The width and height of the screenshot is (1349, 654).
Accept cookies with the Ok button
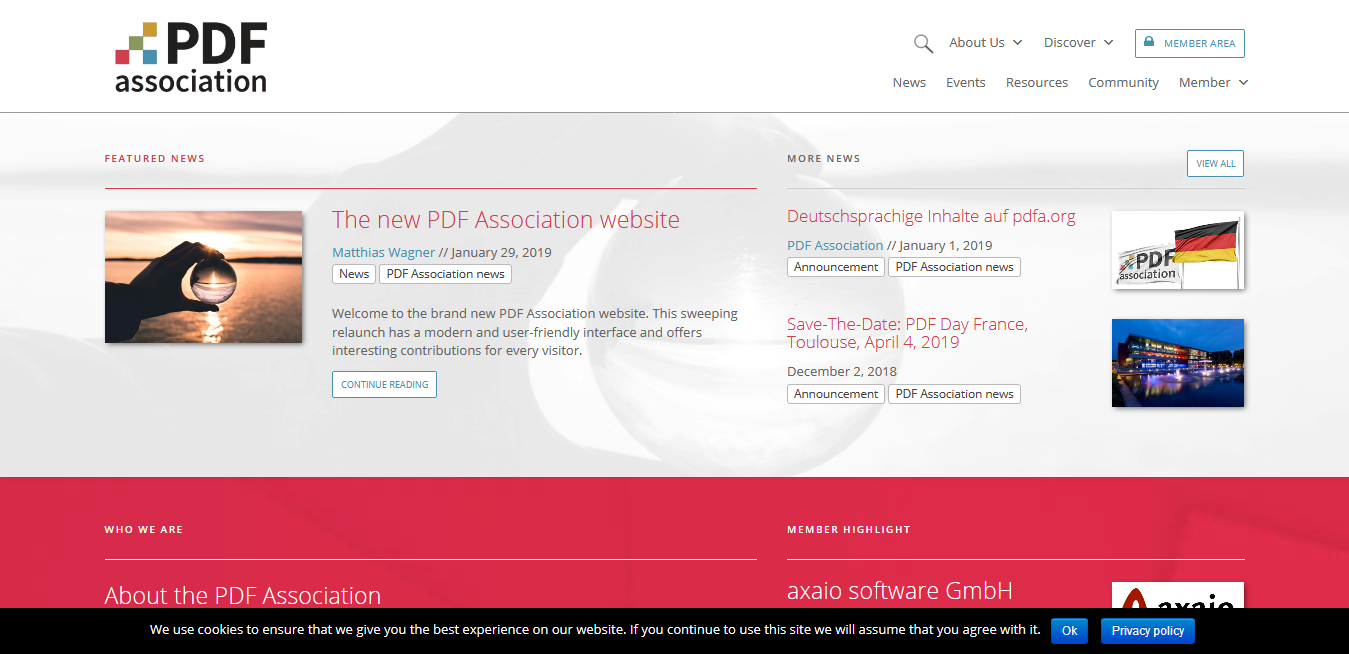[x=1069, y=631]
